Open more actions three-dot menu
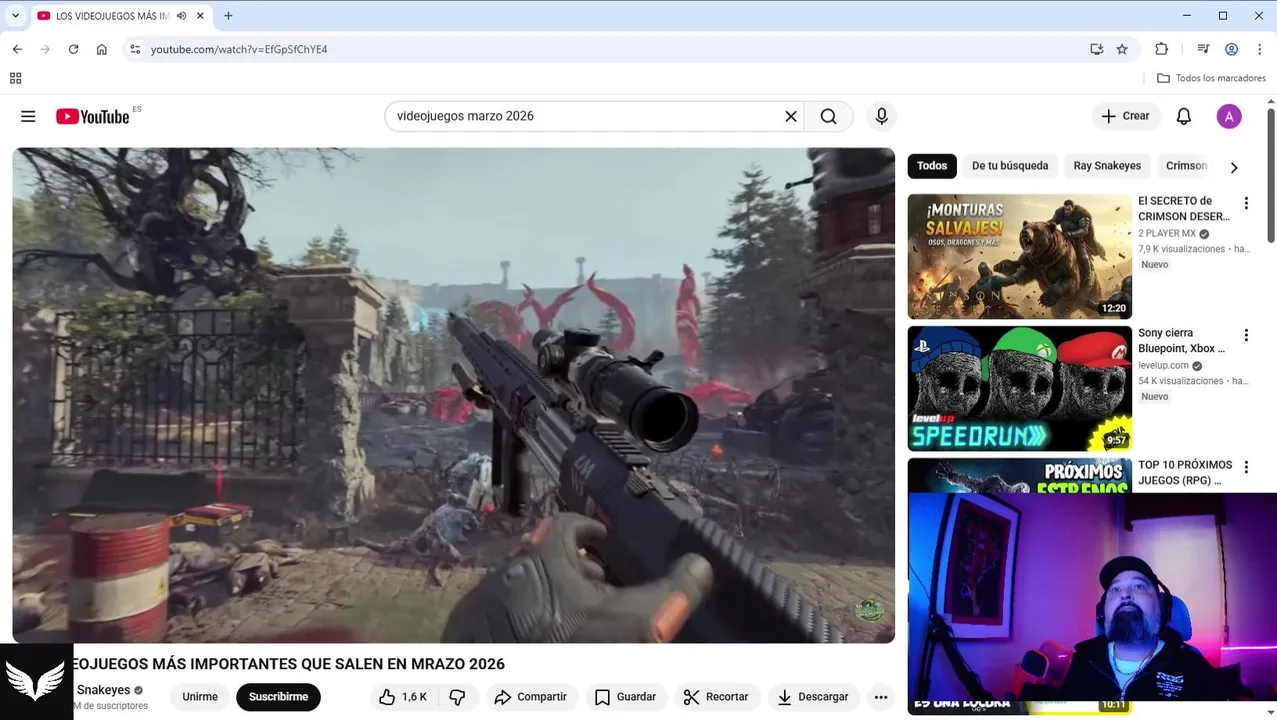The image size is (1277, 720). 881,697
